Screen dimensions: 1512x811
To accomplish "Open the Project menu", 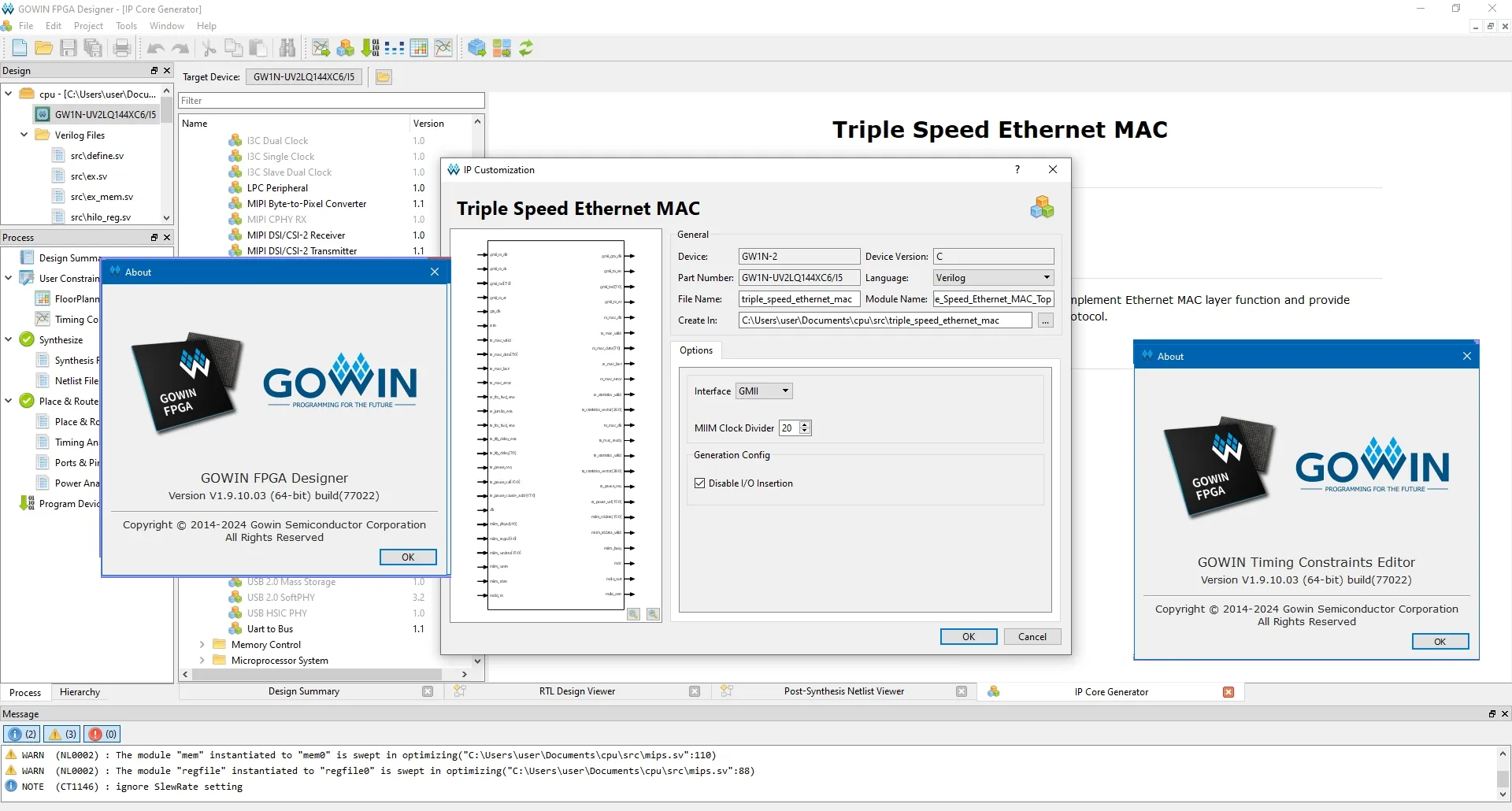I will pos(88,26).
